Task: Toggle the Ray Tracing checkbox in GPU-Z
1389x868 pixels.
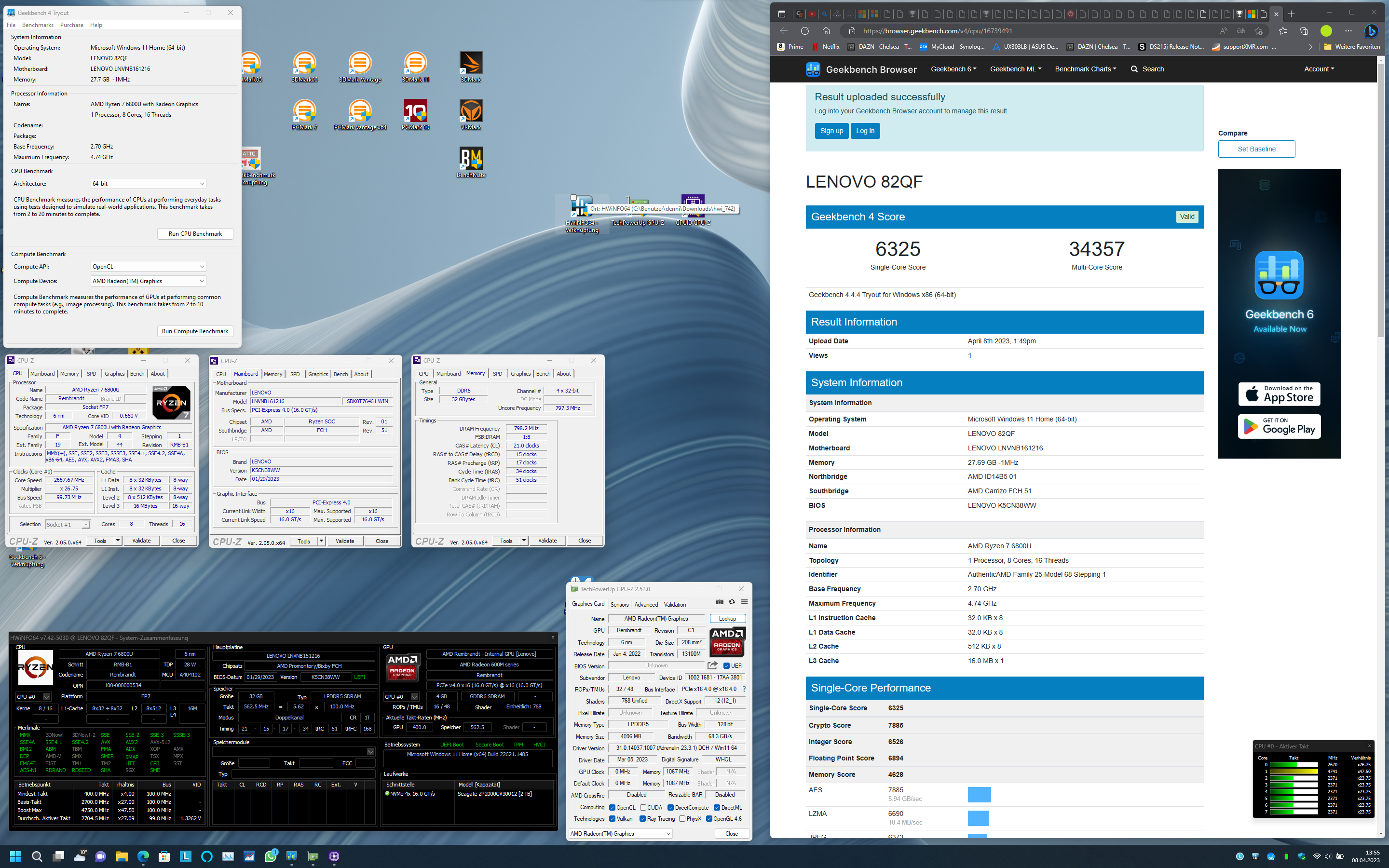Action: click(643, 819)
